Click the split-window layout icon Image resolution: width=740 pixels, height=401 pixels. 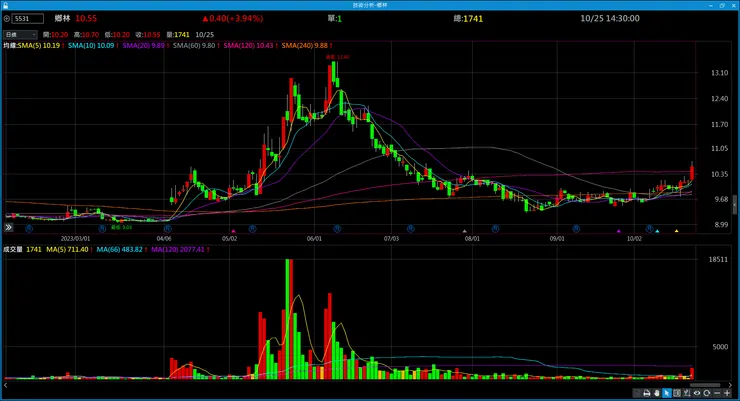point(677,393)
